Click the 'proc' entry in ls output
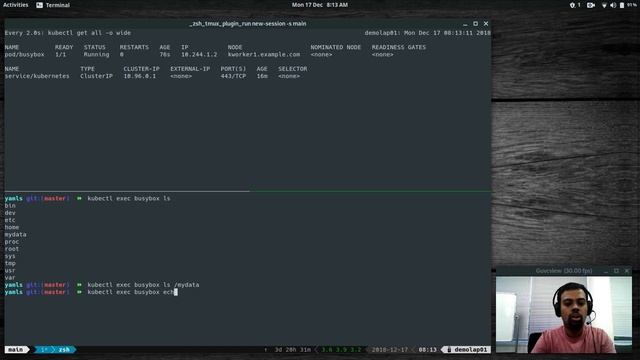 [12, 242]
